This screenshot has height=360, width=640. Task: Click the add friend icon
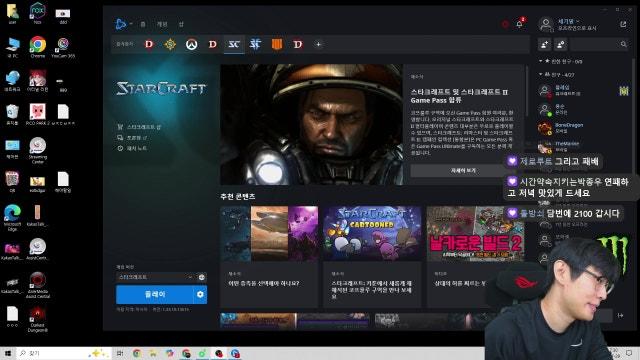pyautogui.click(x=544, y=44)
